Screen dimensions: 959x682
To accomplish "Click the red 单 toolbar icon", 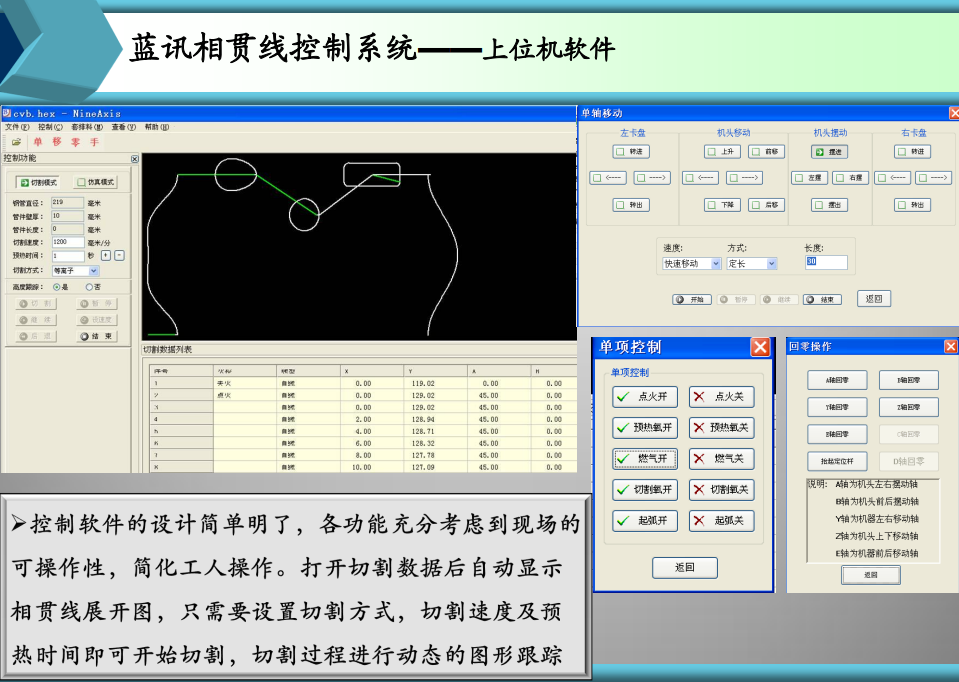I will 38,142.
